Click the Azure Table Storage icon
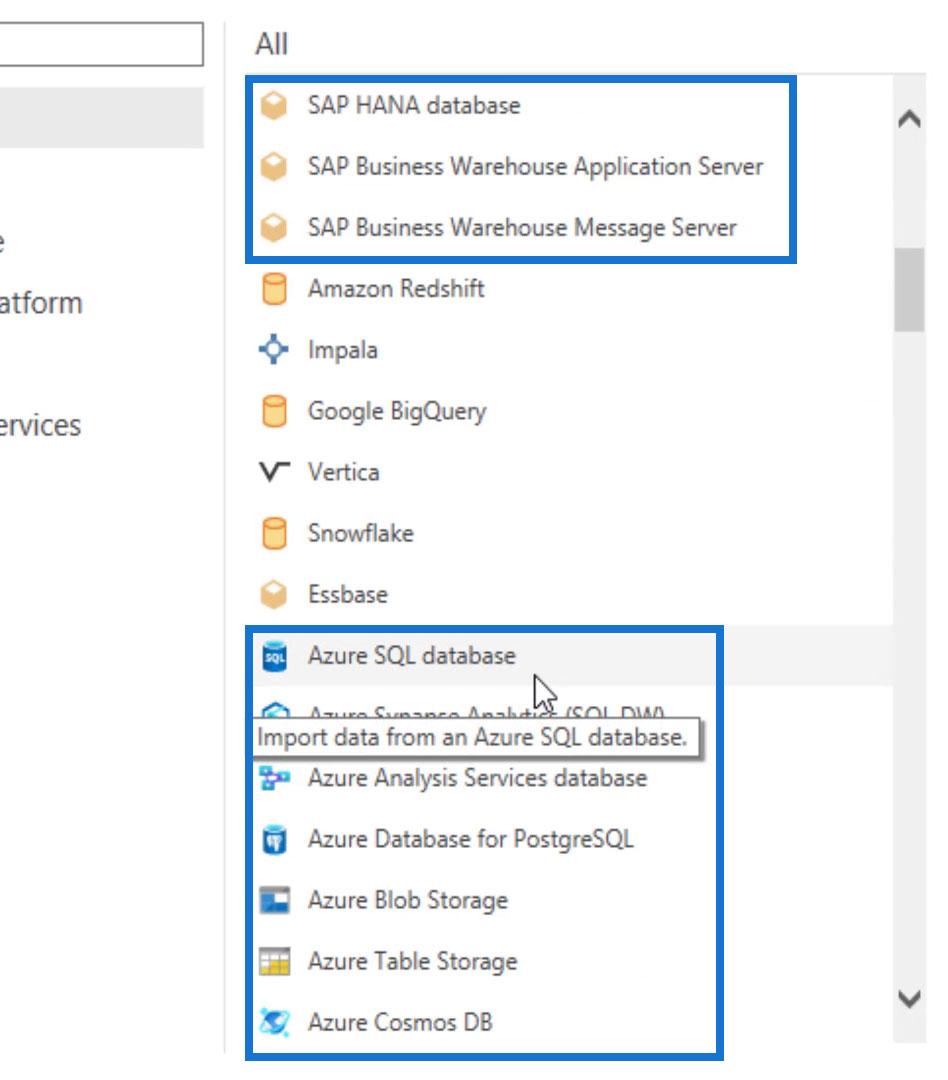 point(273,961)
